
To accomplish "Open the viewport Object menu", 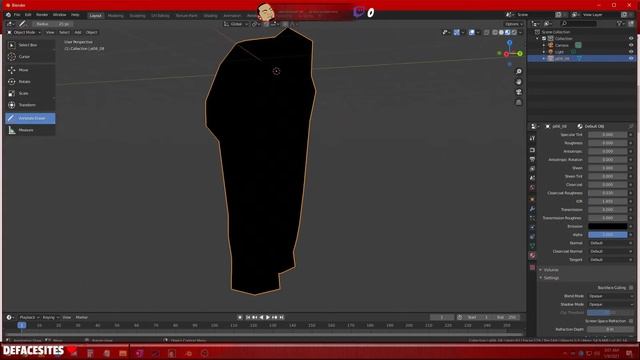I will coord(91,32).
